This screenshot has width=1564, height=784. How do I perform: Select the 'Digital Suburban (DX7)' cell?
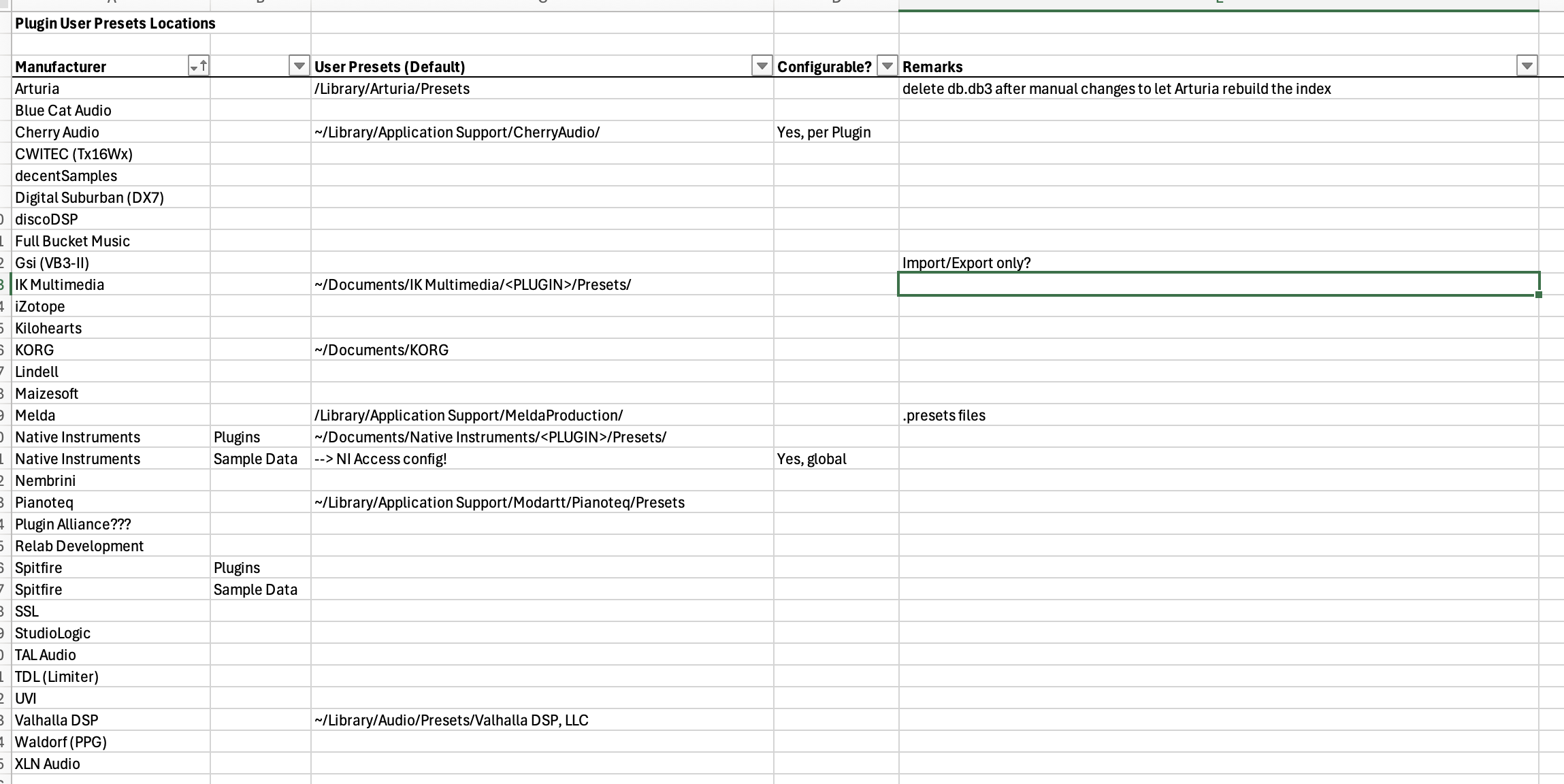(x=111, y=197)
